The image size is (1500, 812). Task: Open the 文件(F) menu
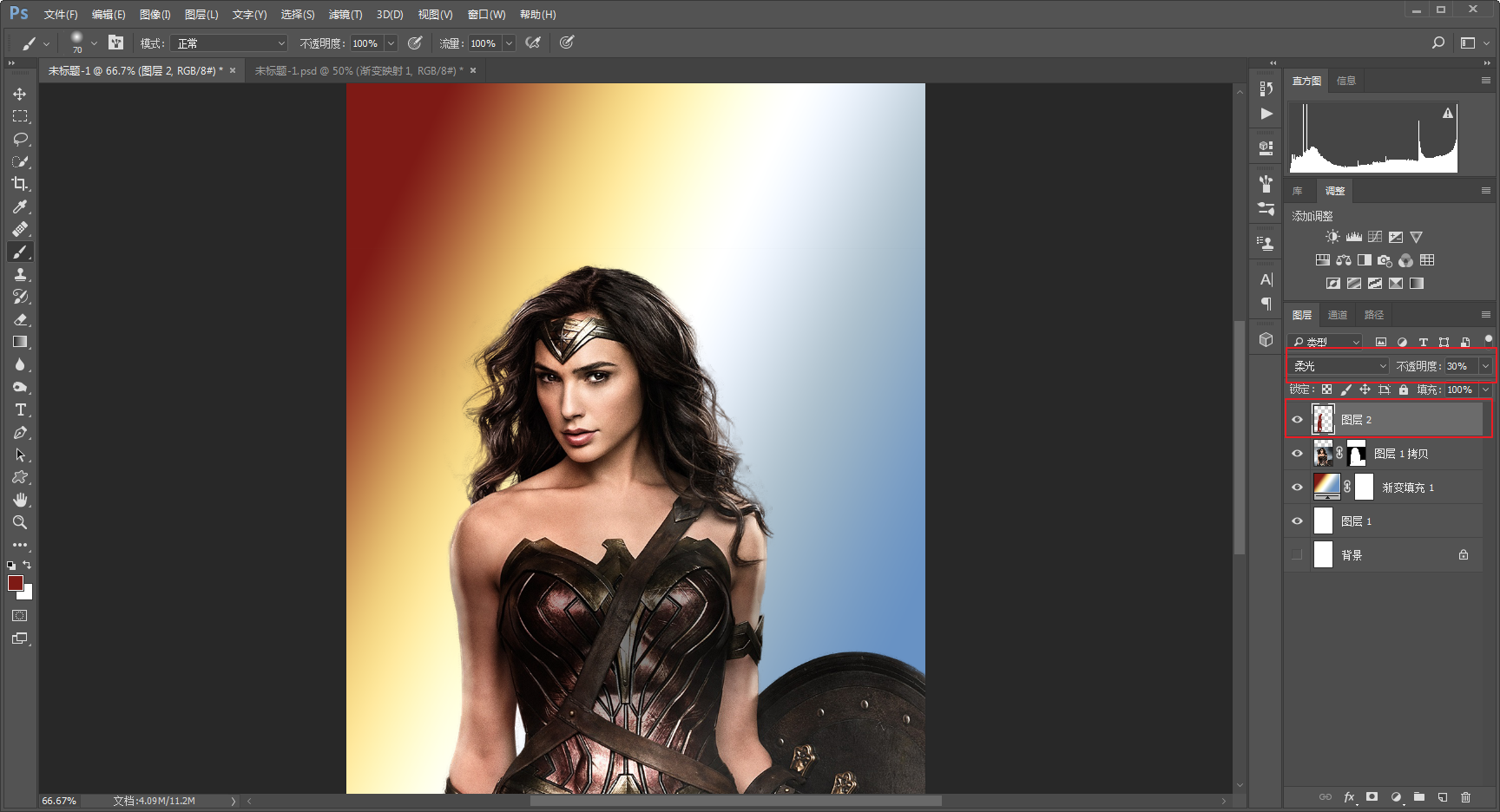tap(61, 15)
